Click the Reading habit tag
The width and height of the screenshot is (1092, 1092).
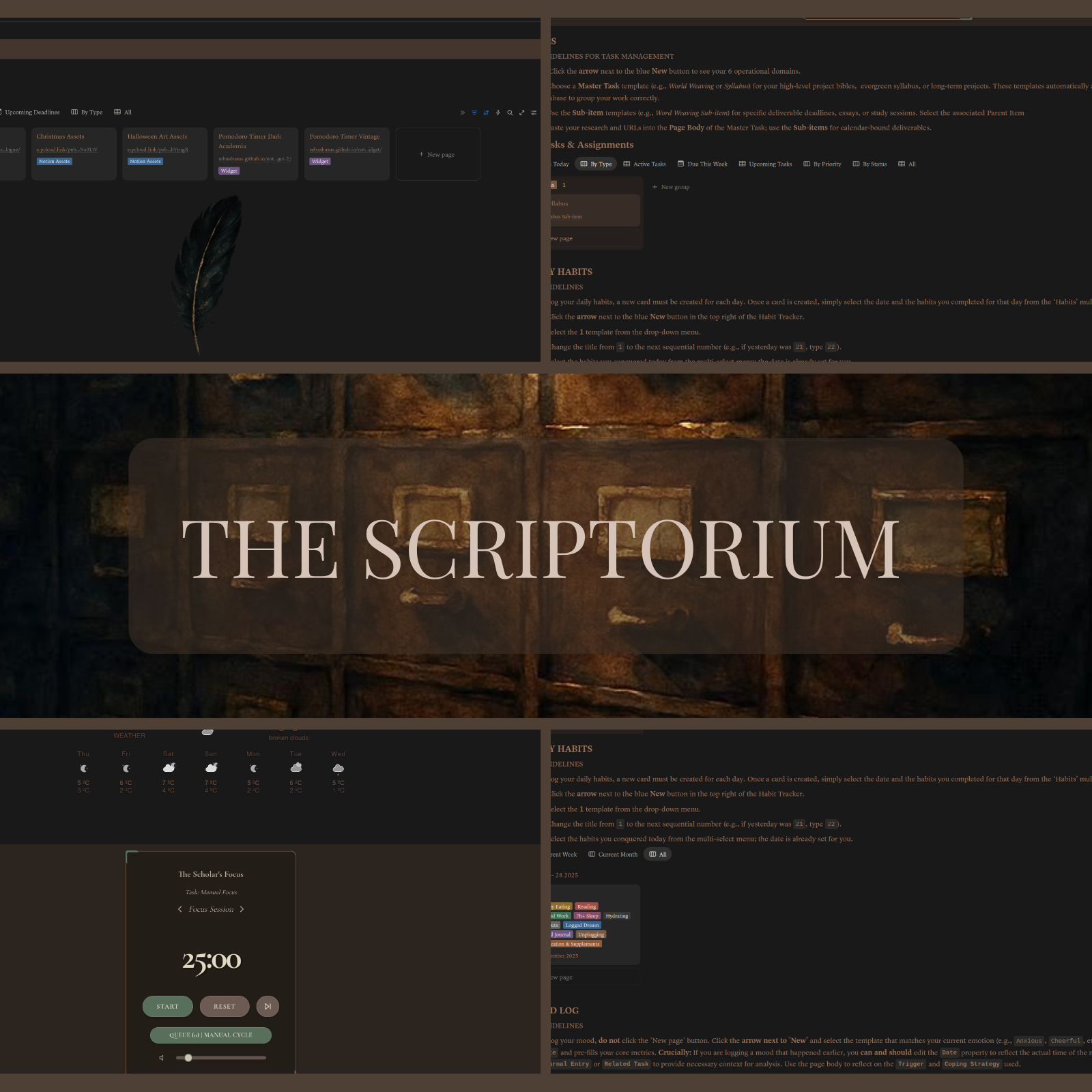pos(586,906)
